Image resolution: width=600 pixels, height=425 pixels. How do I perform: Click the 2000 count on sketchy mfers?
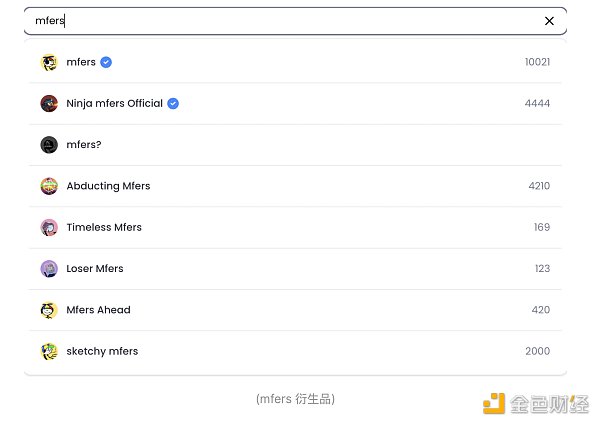537,351
